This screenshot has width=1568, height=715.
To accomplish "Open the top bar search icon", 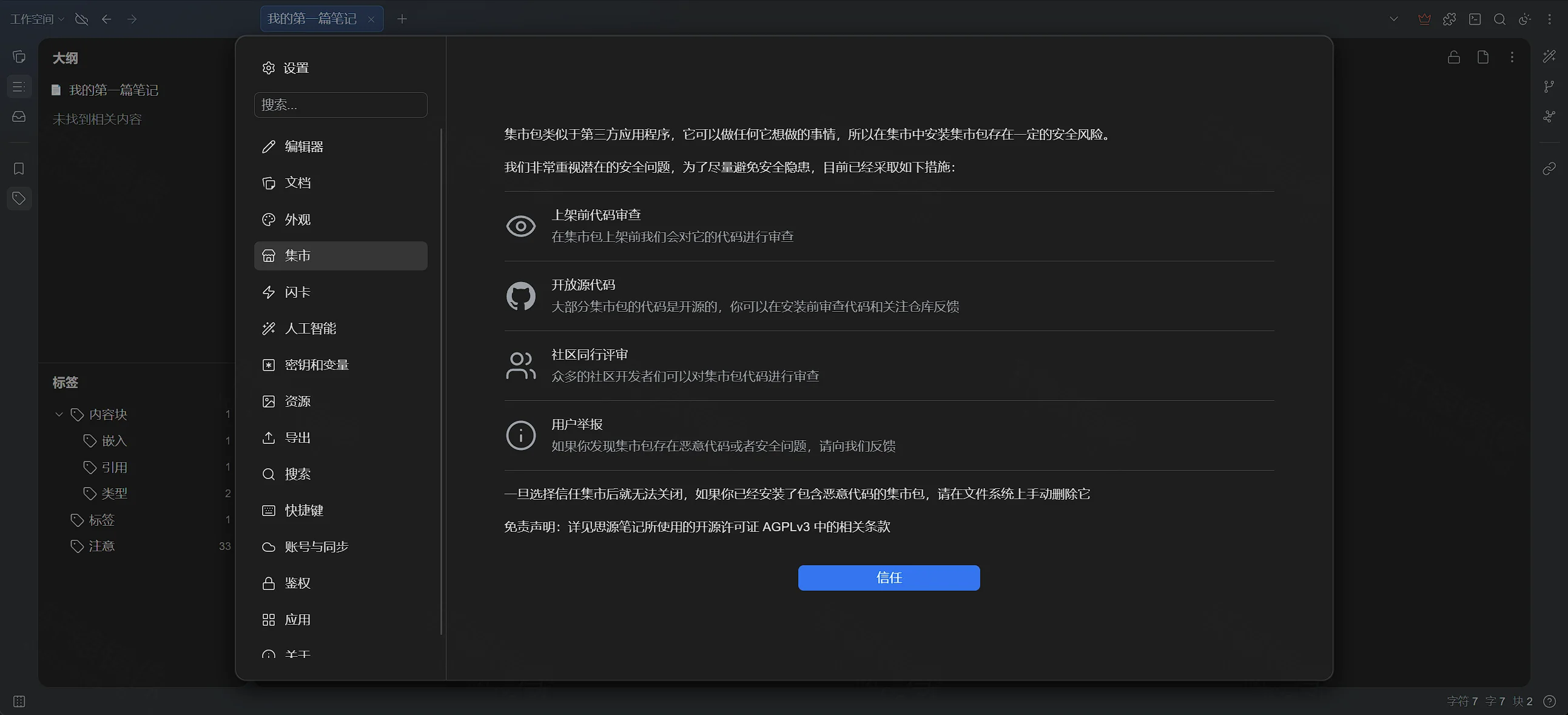I will (1500, 19).
